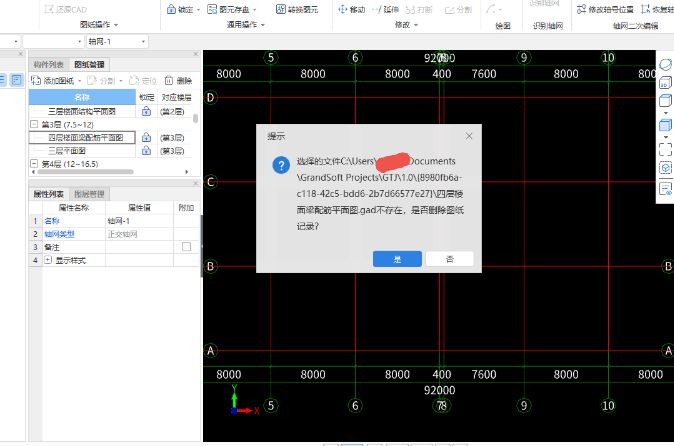Click the display settings icon on right toolbar
This screenshot has width=674, height=446.
[665, 188]
